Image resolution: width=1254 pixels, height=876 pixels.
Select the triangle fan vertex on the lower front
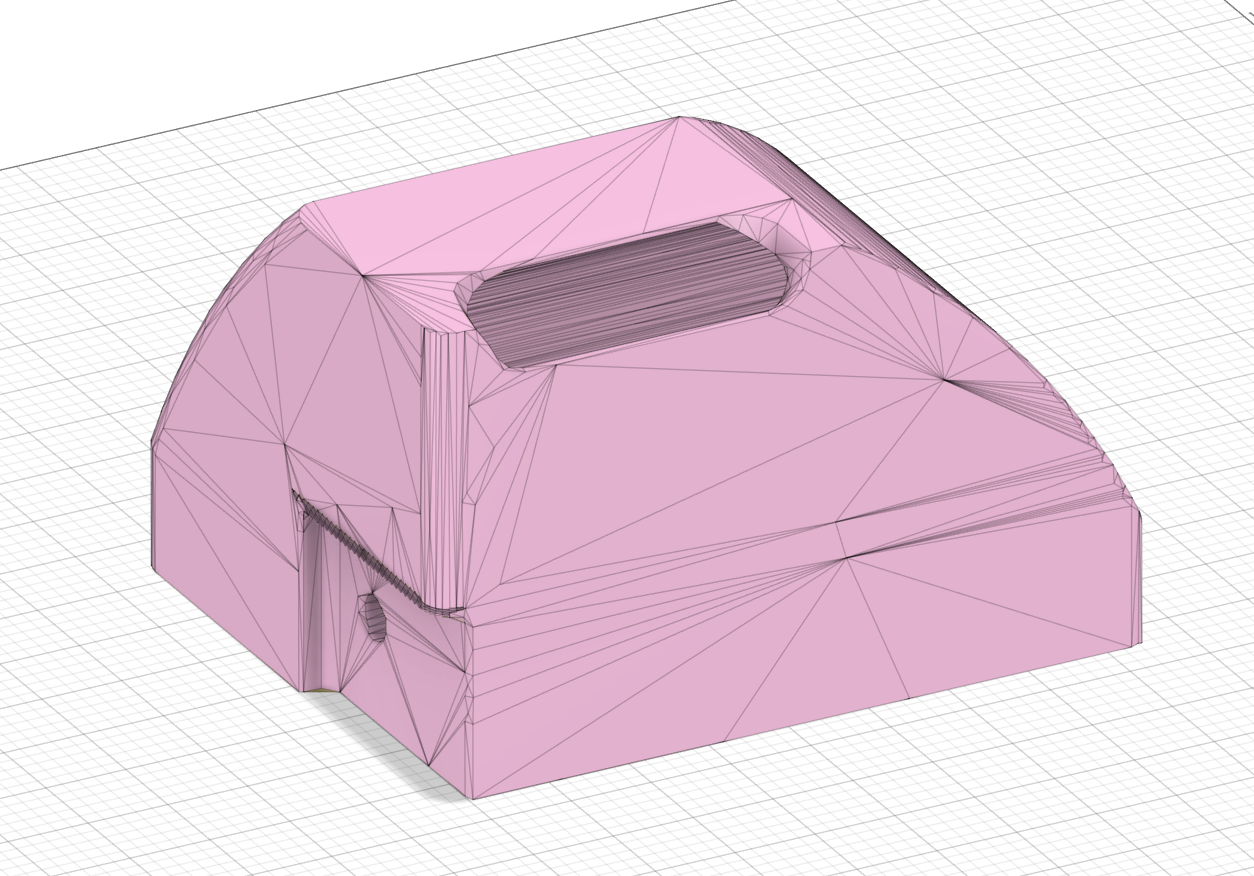[847, 558]
